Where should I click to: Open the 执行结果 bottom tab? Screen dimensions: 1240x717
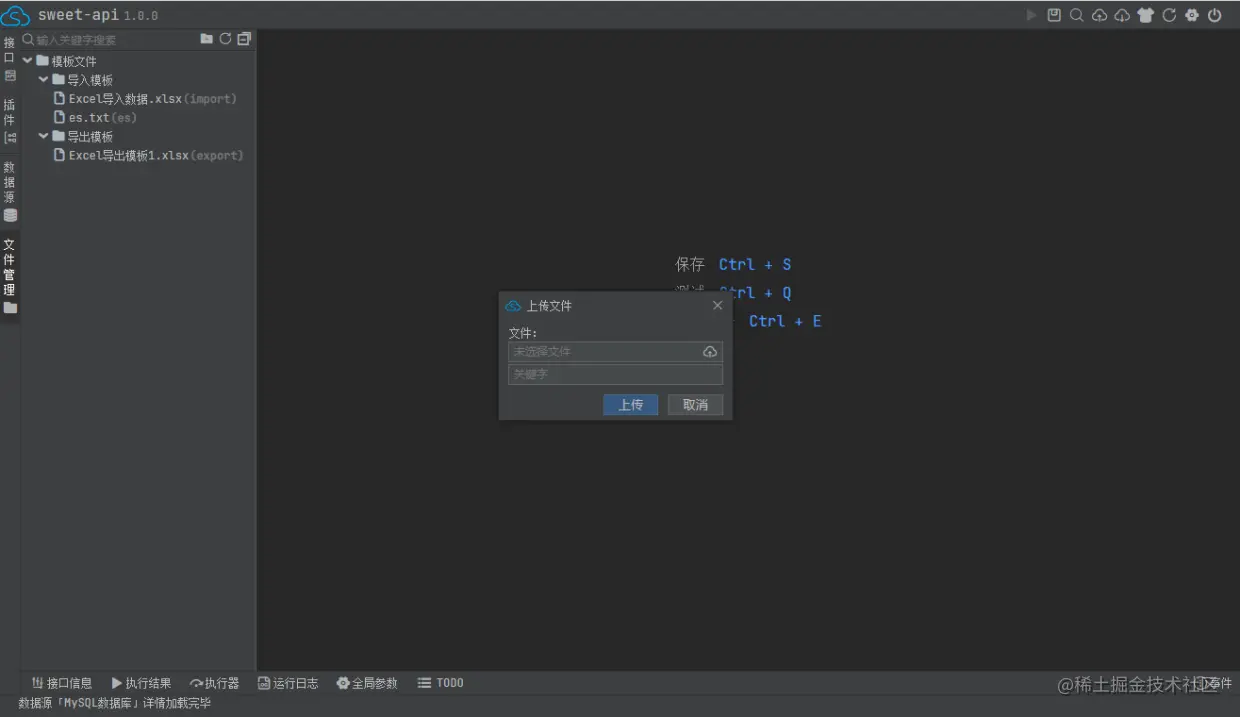(x=141, y=683)
